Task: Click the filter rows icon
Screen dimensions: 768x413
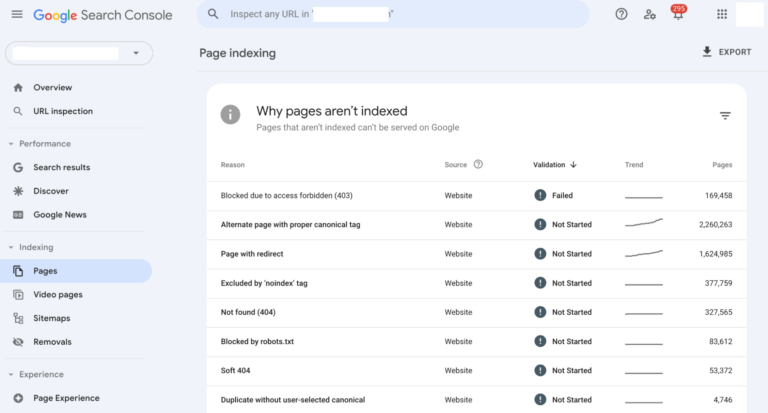Action: [725, 116]
